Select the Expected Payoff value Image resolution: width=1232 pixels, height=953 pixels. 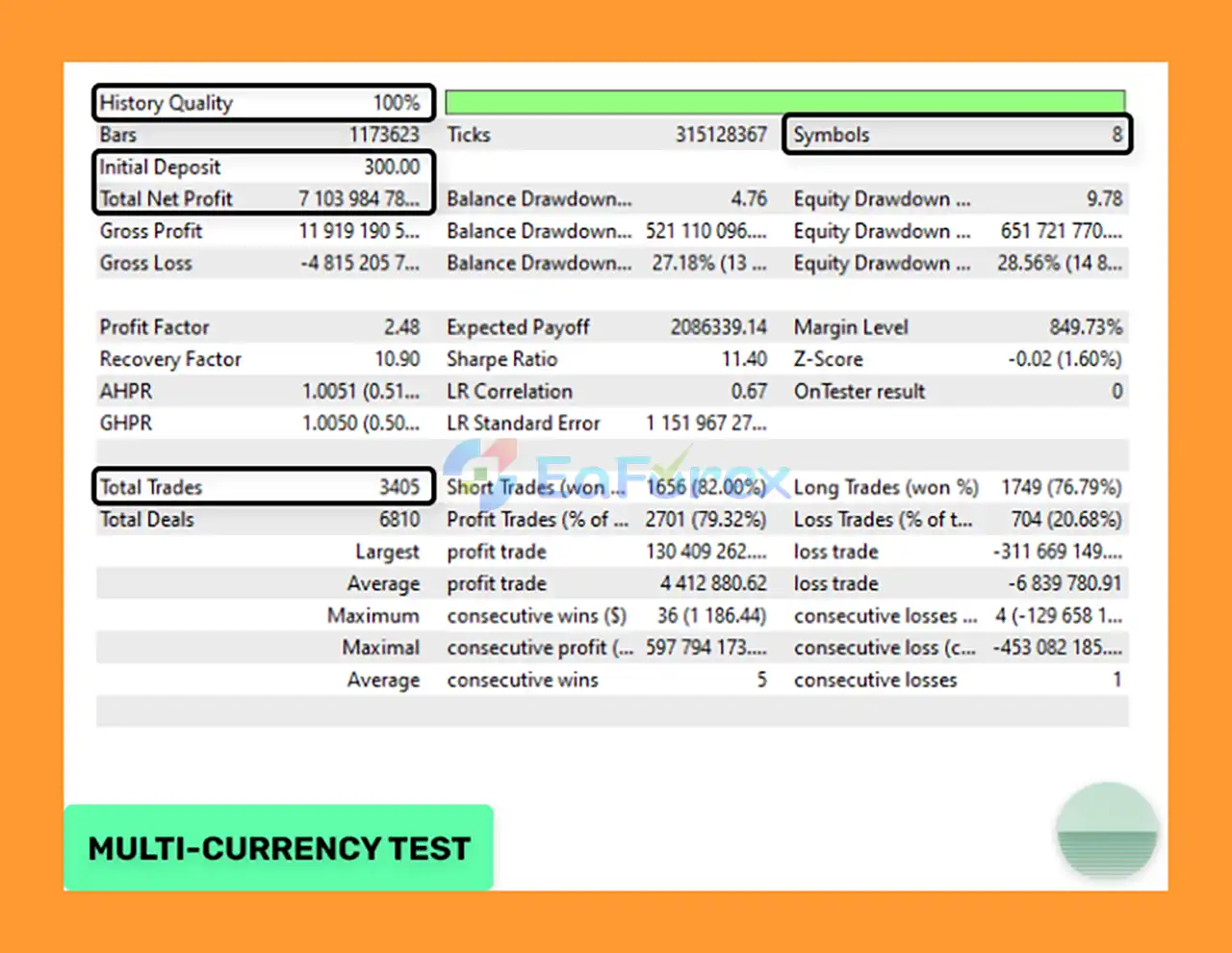(x=718, y=327)
